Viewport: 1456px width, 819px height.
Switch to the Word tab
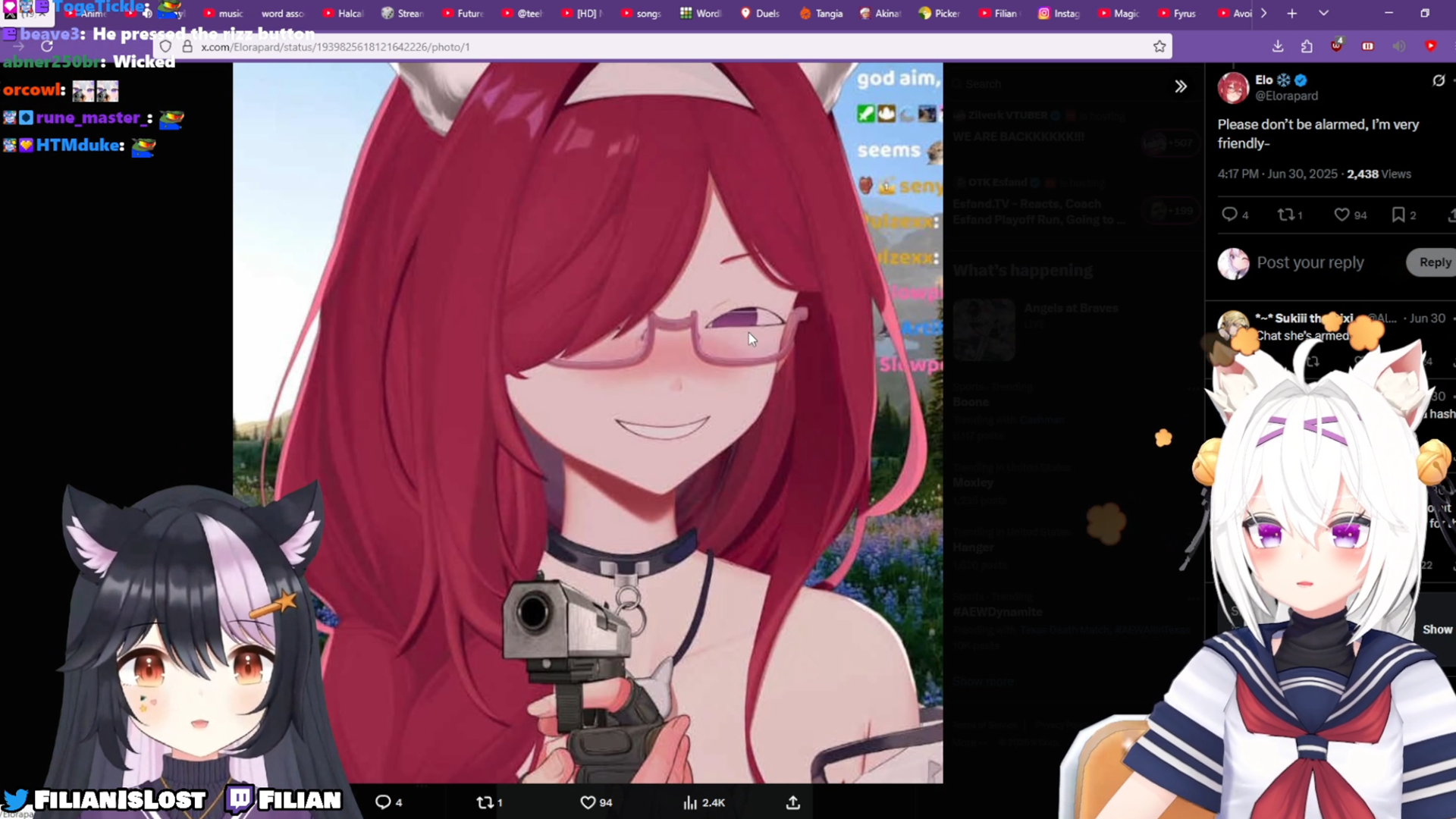701,13
